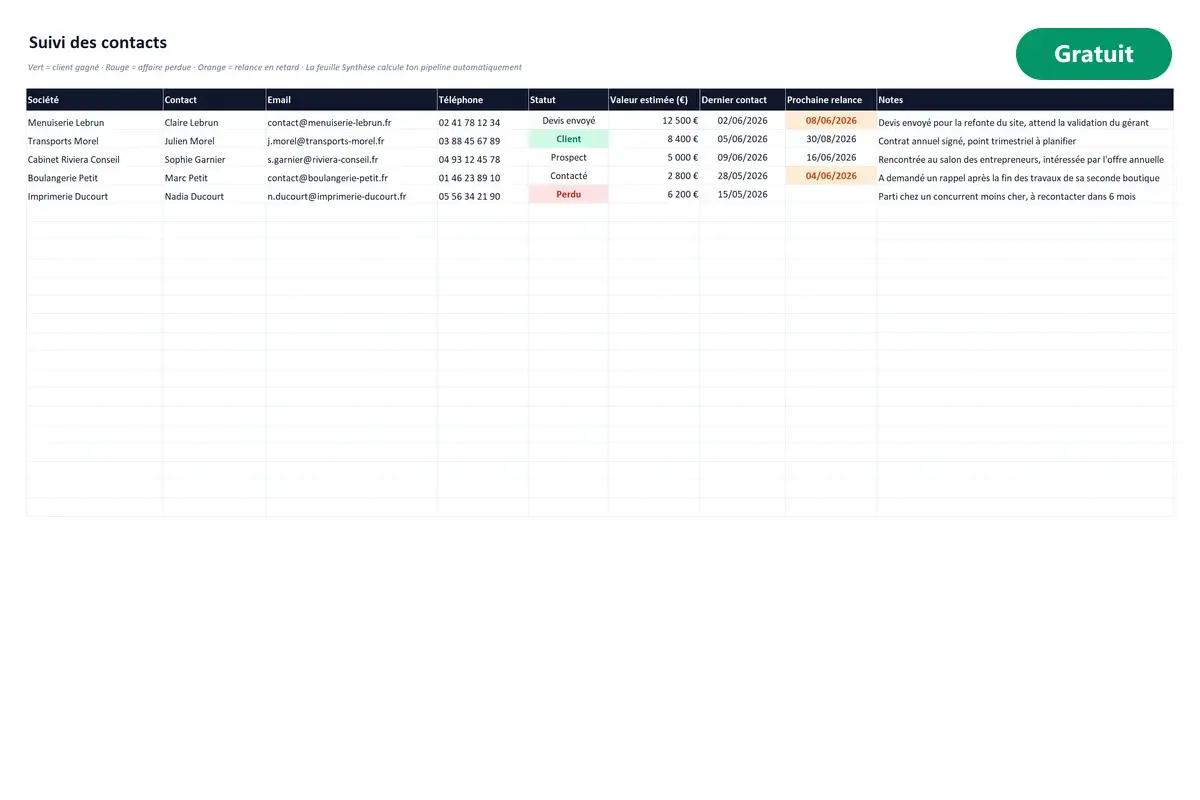Click the Contacté status cell
Screen dimensions: 1200x800
coord(568,176)
